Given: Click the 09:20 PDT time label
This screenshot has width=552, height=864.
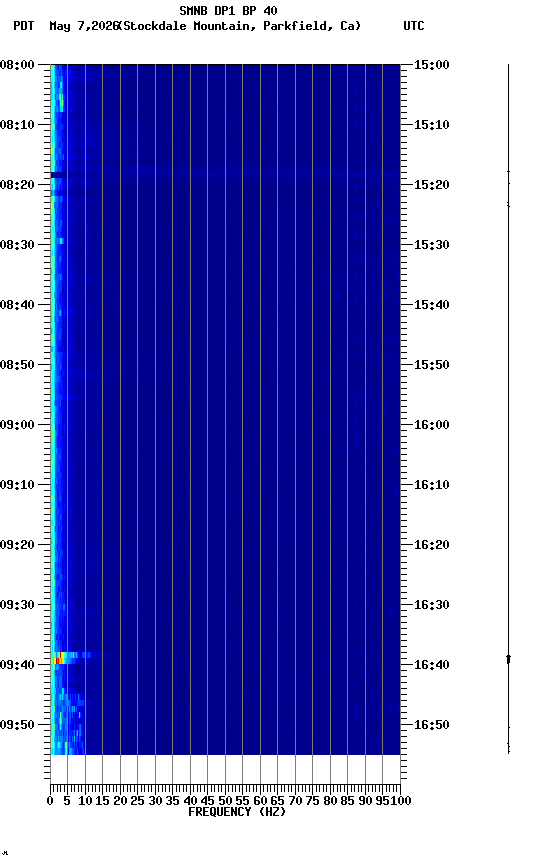Looking at the screenshot, I should [17, 546].
